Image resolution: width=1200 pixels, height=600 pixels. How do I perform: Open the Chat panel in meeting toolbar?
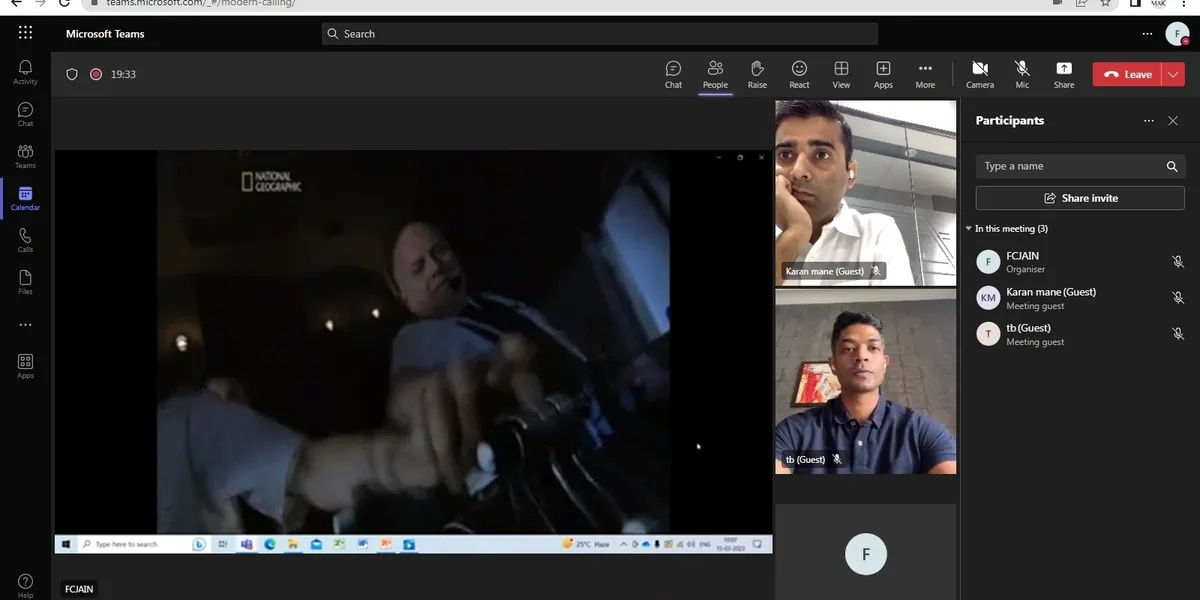tap(673, 74)
